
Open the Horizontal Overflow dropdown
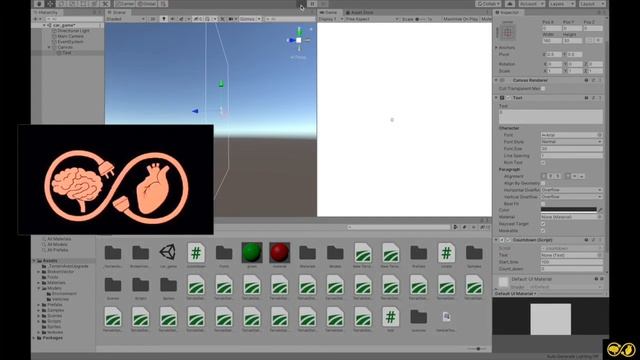[x=571, y=190]
